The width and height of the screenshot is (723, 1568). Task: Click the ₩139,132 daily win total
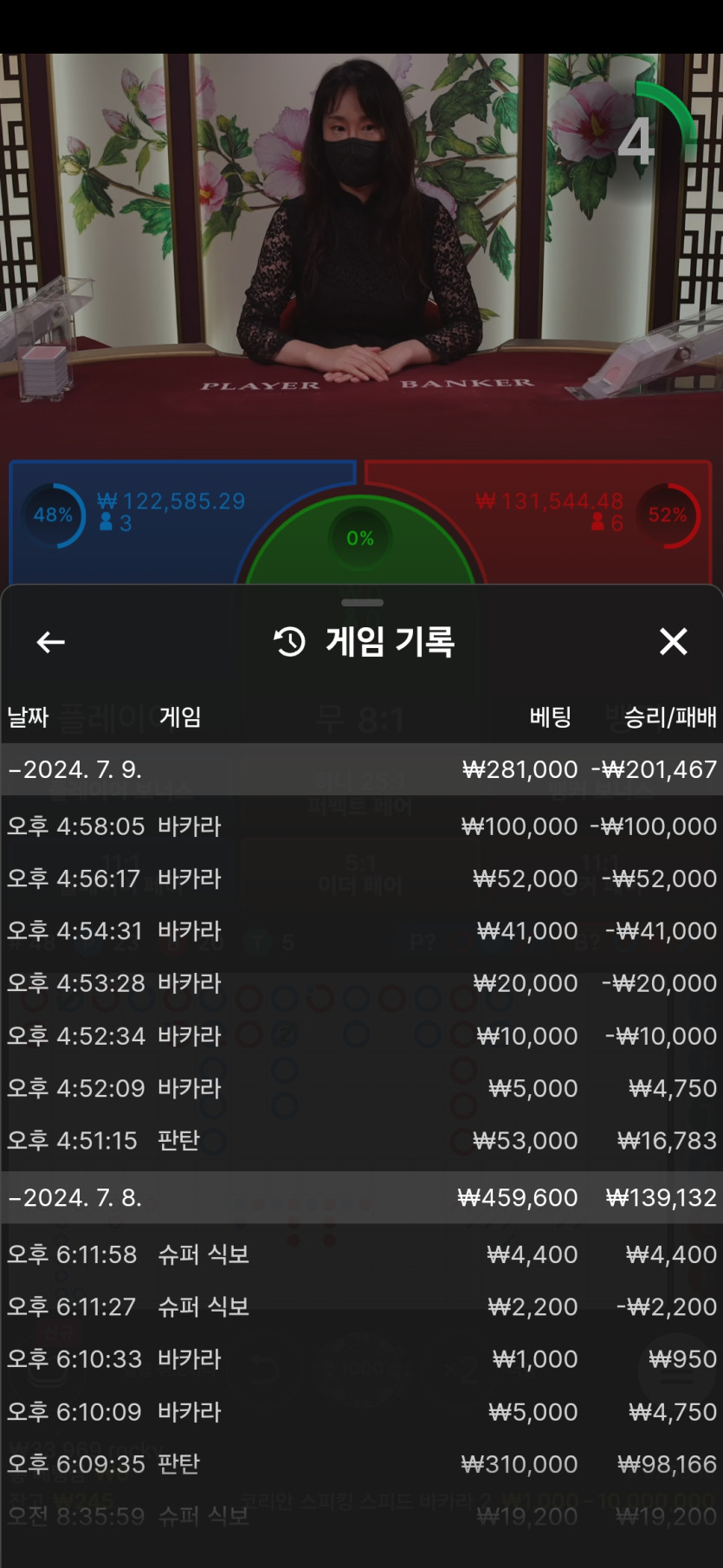[x=662, y=1197]
